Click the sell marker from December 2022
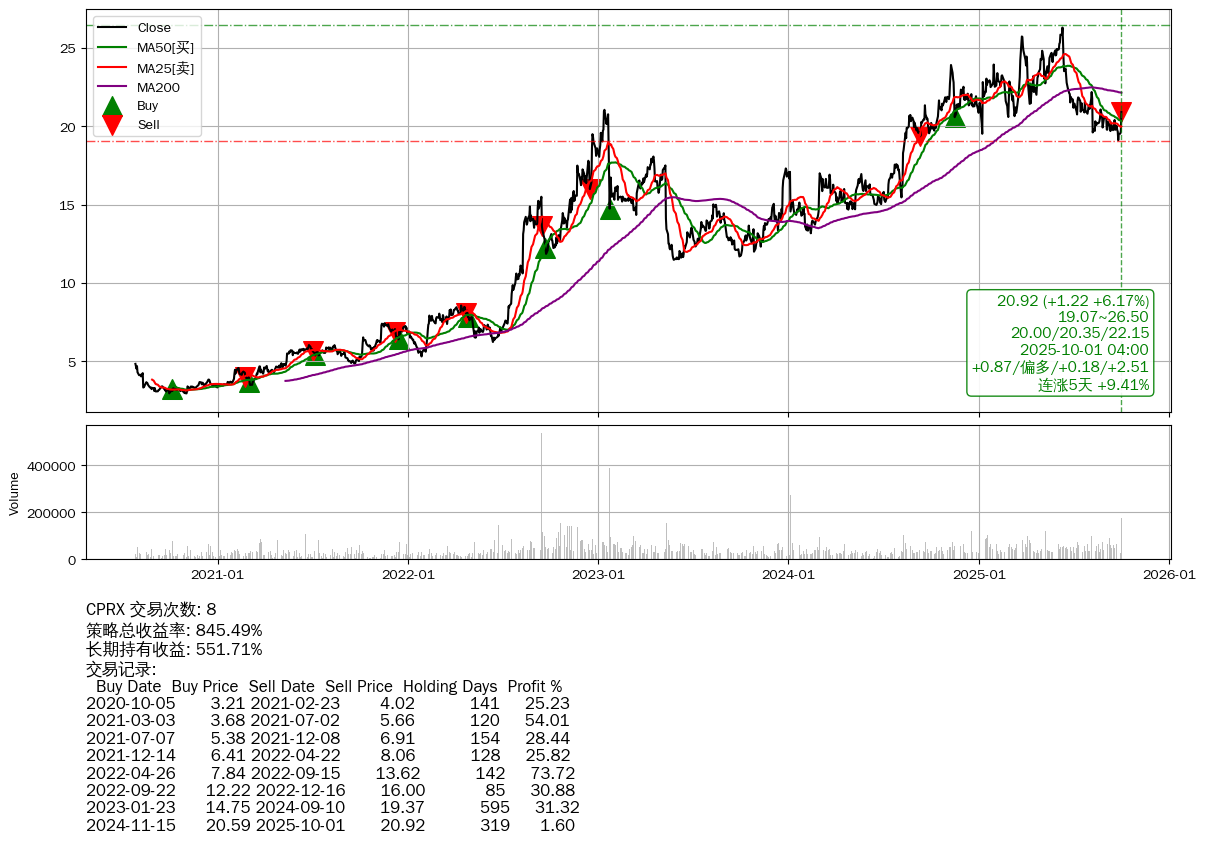 [590, 188]
